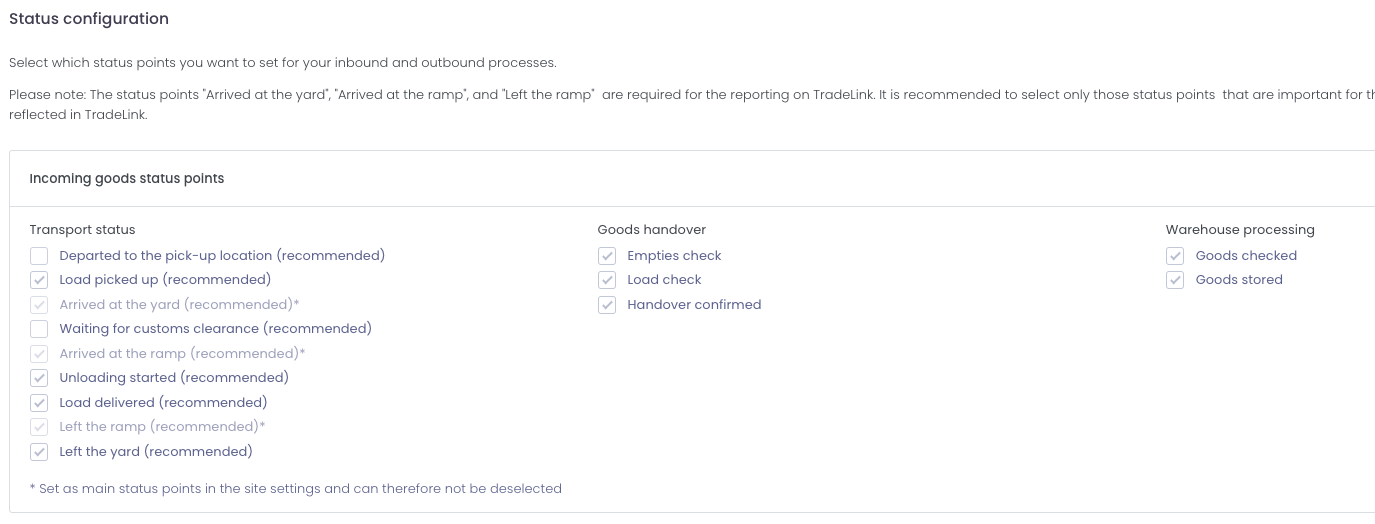This screenshot has width=1375, height=524.
Task: Click the disabled 'Arrived at the ramp' checkbox
Action: pyautogui.click(x=39, y=354)
